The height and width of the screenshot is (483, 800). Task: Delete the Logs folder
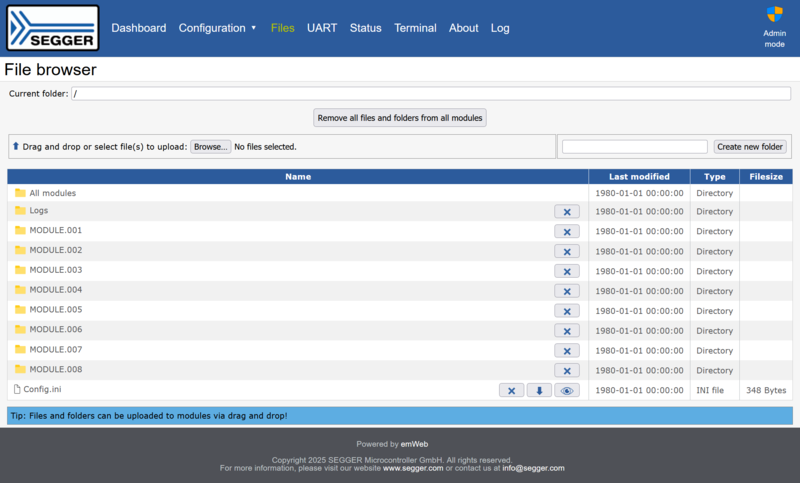(567, 212)
